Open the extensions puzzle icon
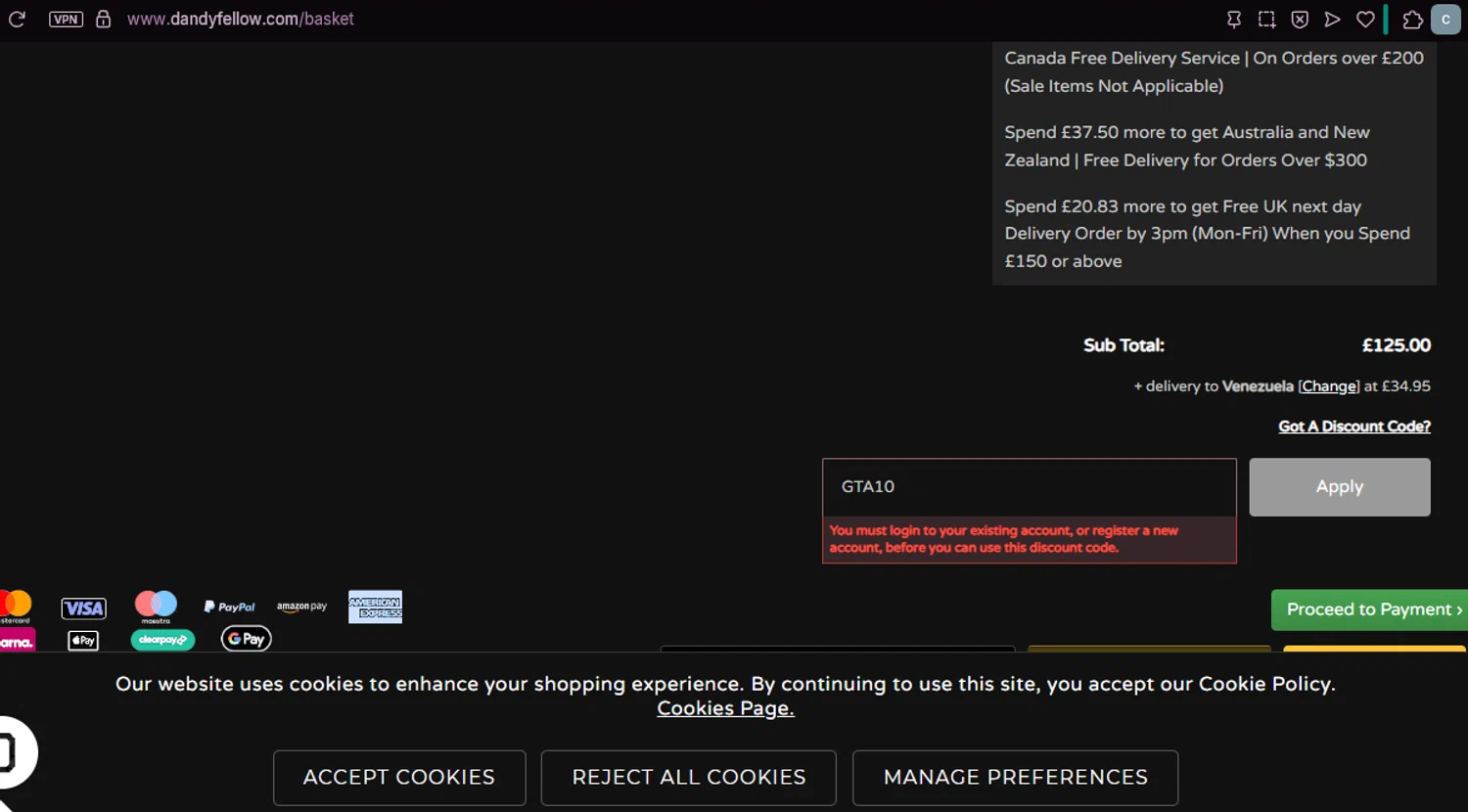This screenshot has width=1468, height=812. coord(1412,20)
